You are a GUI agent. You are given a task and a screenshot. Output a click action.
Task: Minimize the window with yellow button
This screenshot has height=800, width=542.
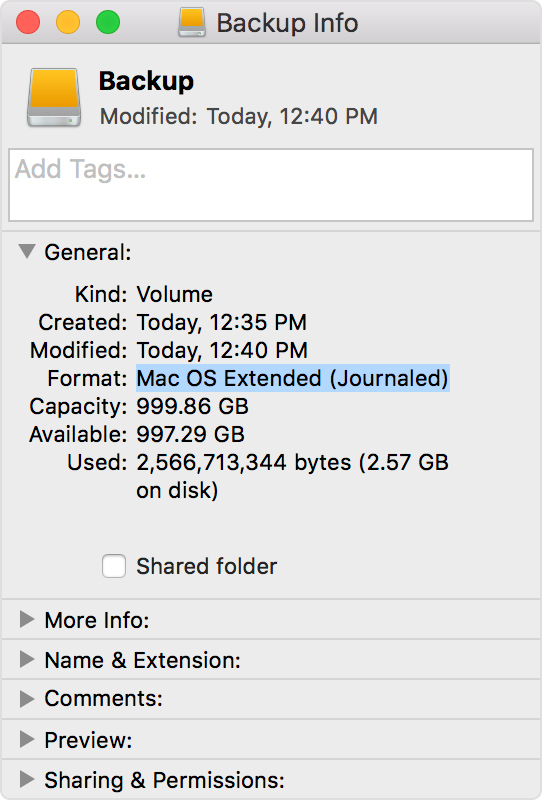pyautogui.click(x=68, y=22)
